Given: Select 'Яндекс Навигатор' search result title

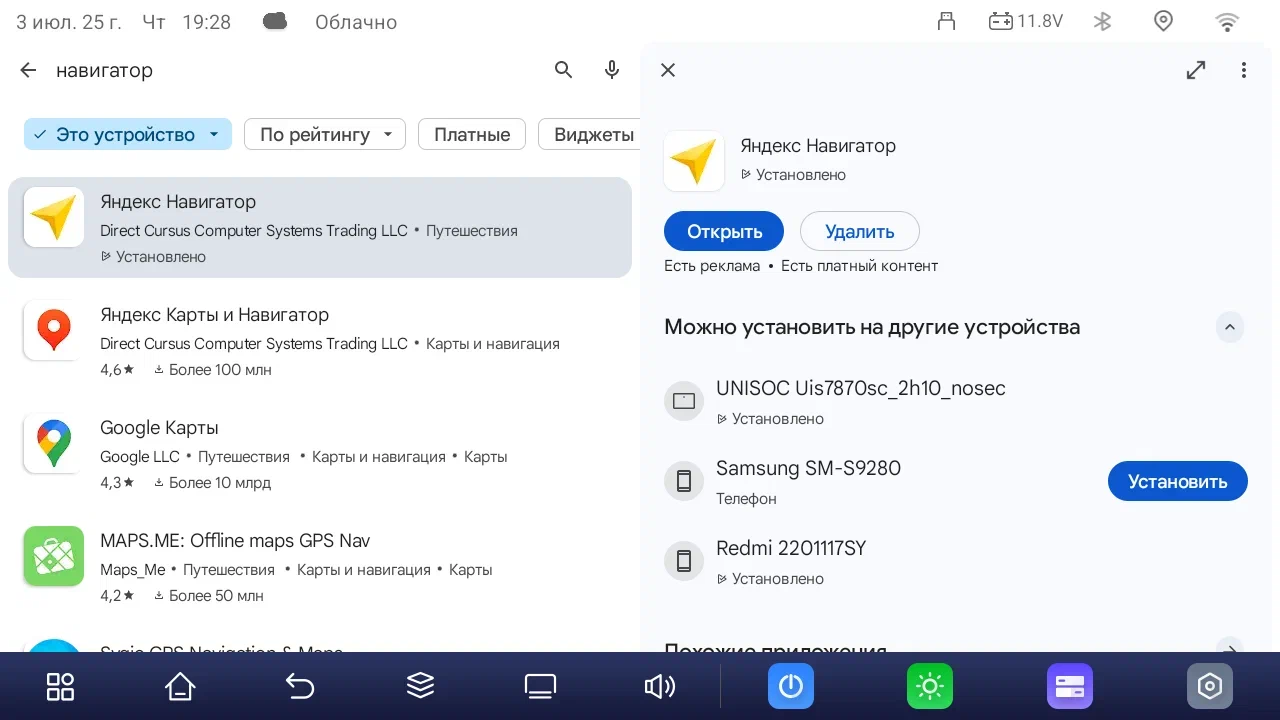Looking at the screenshot, I should pyautogui.click(x=178, y=201).
